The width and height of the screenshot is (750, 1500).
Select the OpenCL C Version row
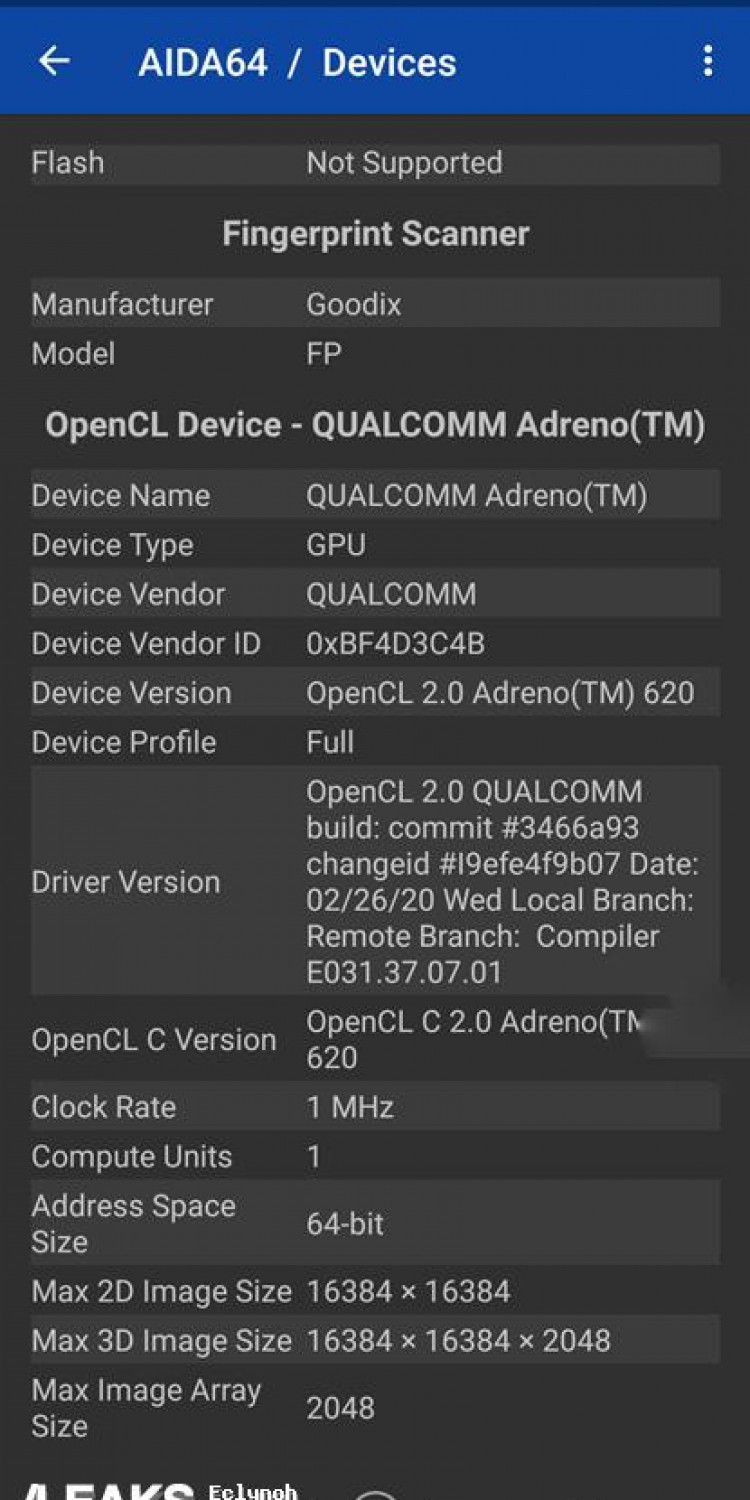pos(375,1039)
